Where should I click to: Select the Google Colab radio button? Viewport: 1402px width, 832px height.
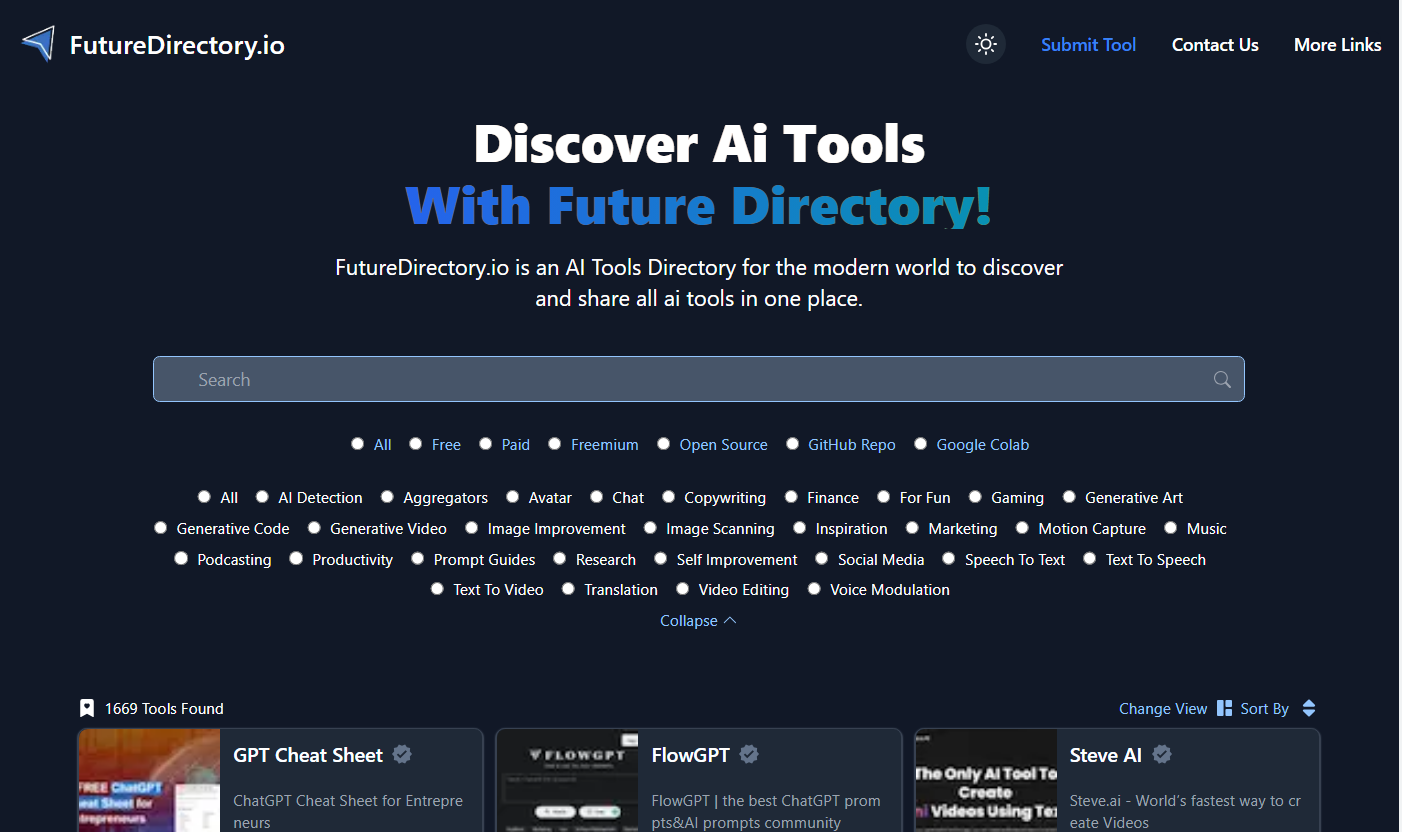coord(920,444)
